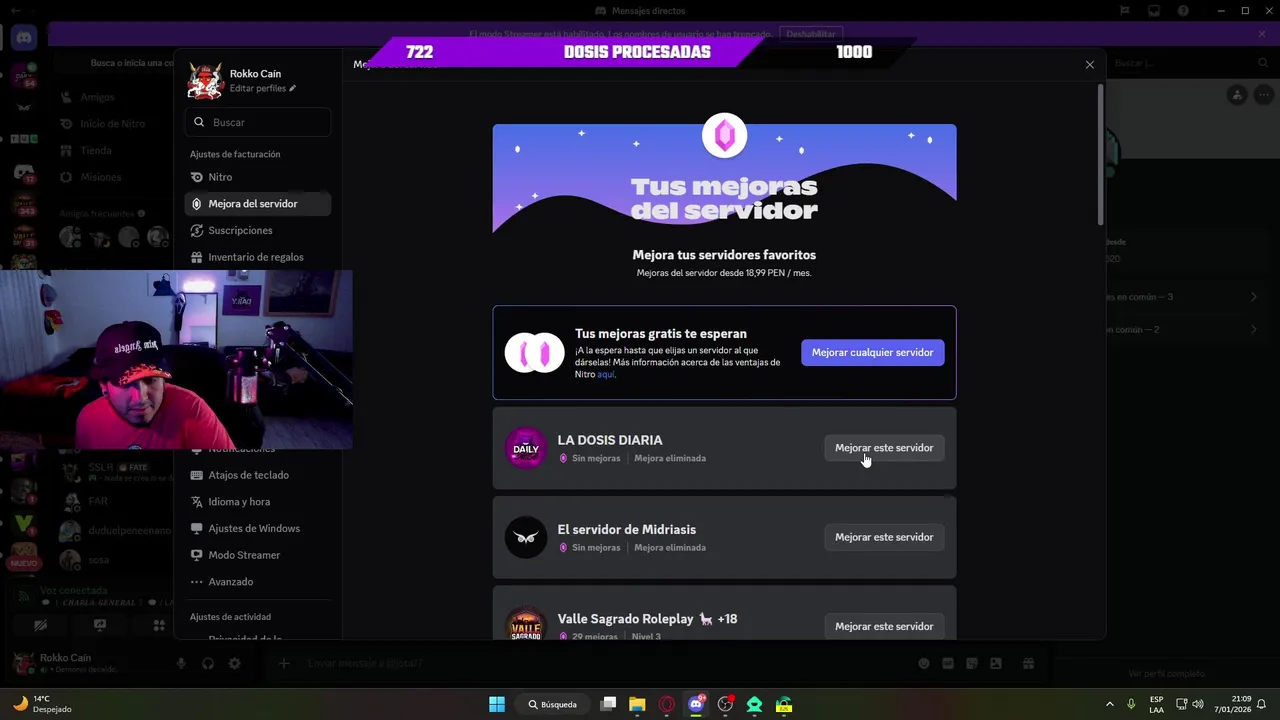The height and width of the screenshot is (720, 1280).
Task: Click Nitro speedometer icon in sidebar
Action: [x=197, y=177]
